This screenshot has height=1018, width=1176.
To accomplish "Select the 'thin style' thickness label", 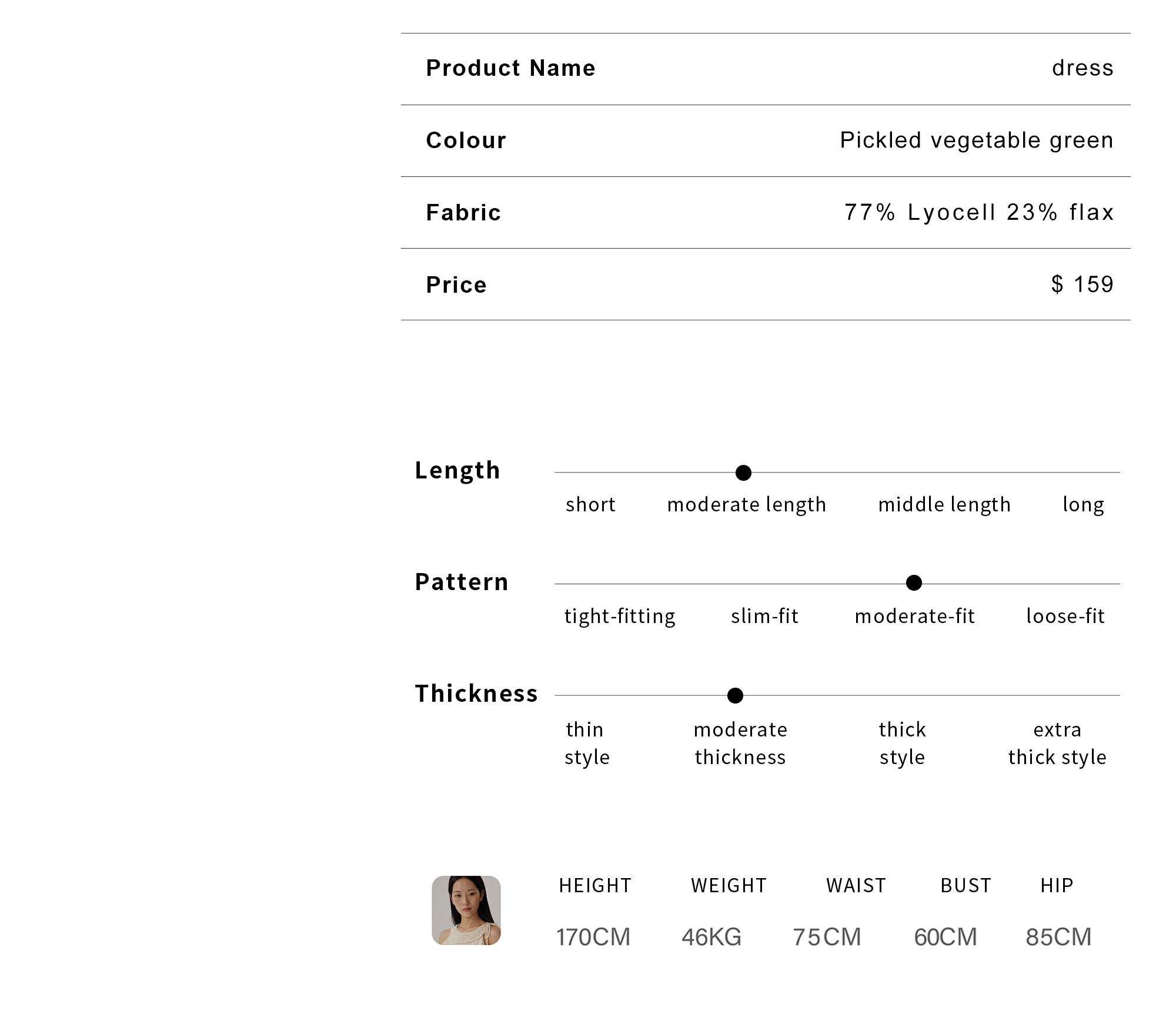I will [586, 744].
